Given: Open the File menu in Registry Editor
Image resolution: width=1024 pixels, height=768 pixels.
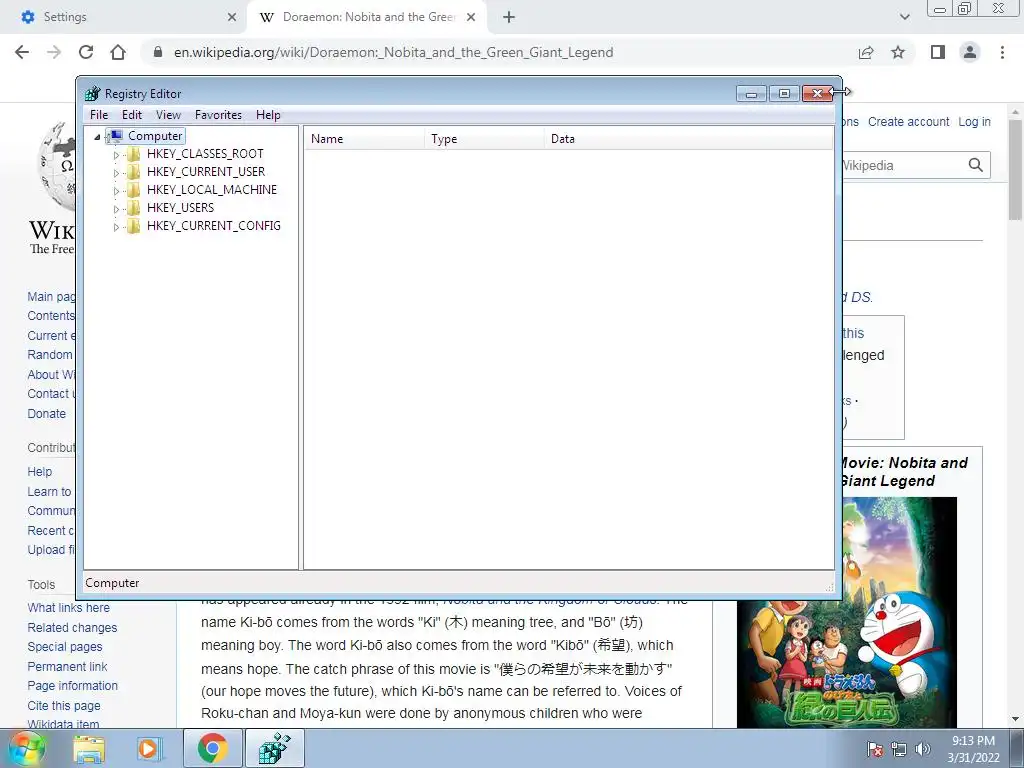Looking at the screenshot, I should click(99, 115).
